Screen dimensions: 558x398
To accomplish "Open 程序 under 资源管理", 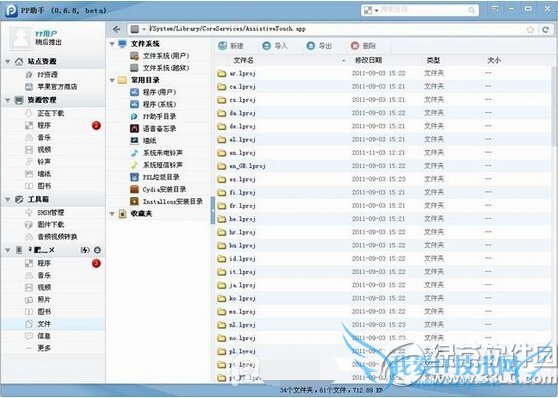I will 38,125.
